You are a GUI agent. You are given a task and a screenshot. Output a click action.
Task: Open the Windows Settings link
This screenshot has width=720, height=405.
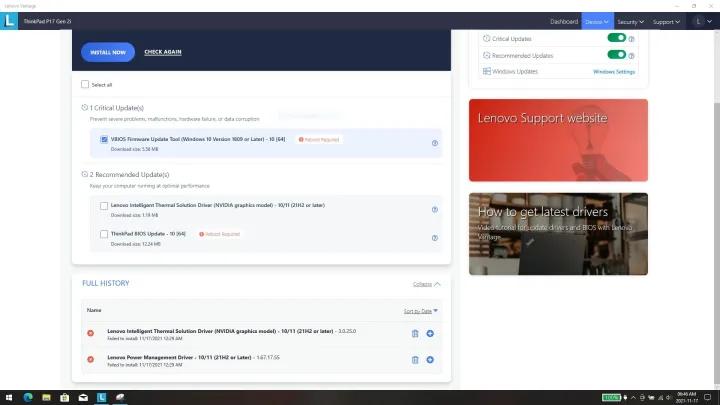[614, 72]
